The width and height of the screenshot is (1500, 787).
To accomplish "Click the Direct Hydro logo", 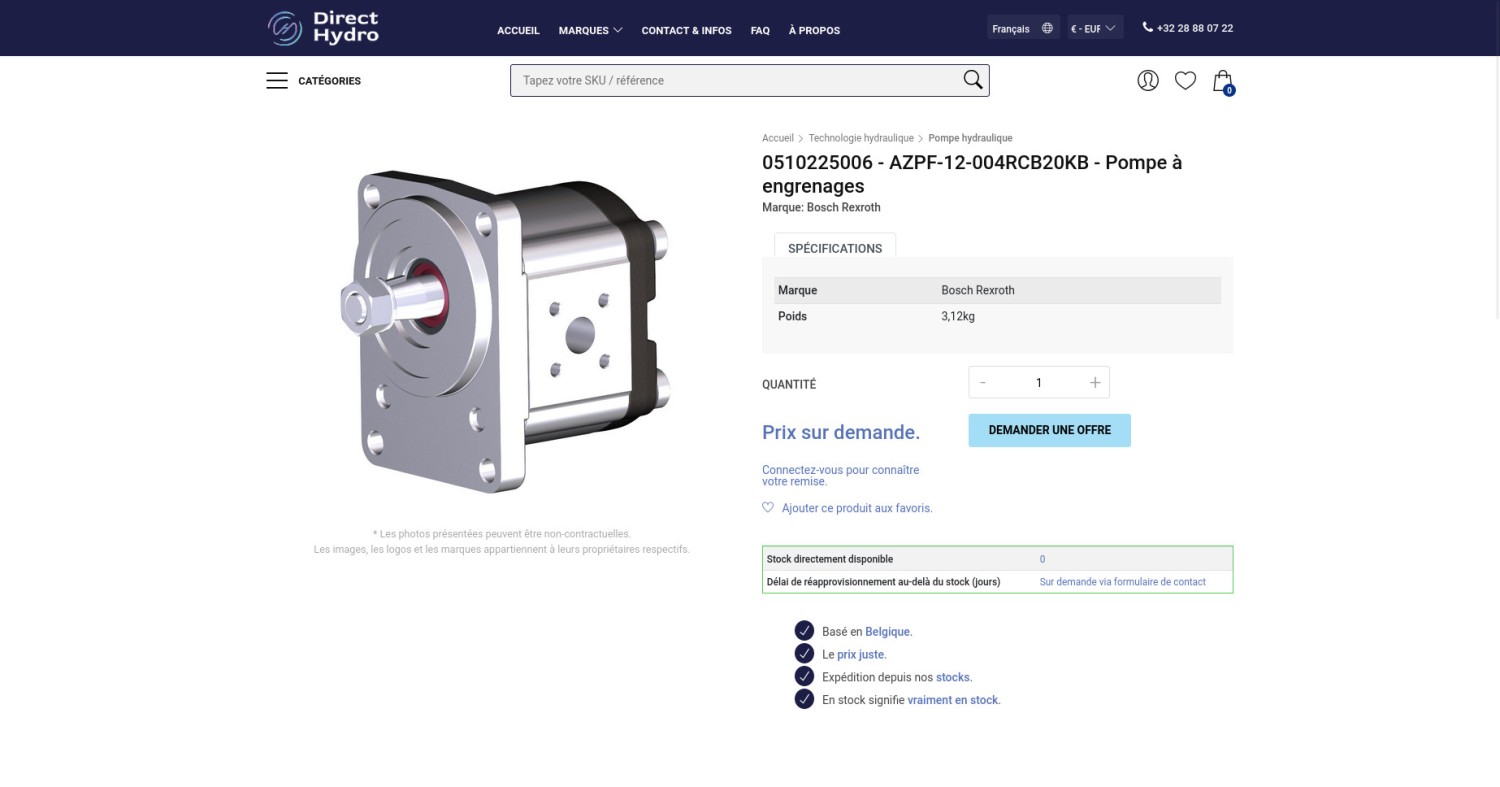I will pos(323,28).
